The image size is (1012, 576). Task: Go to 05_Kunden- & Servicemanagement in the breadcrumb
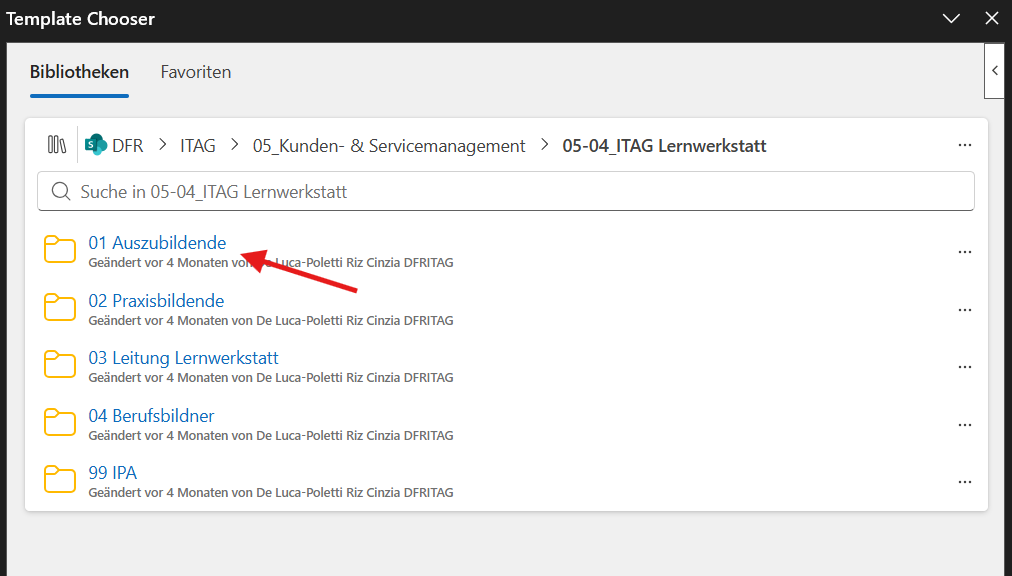tap(389, 146)
